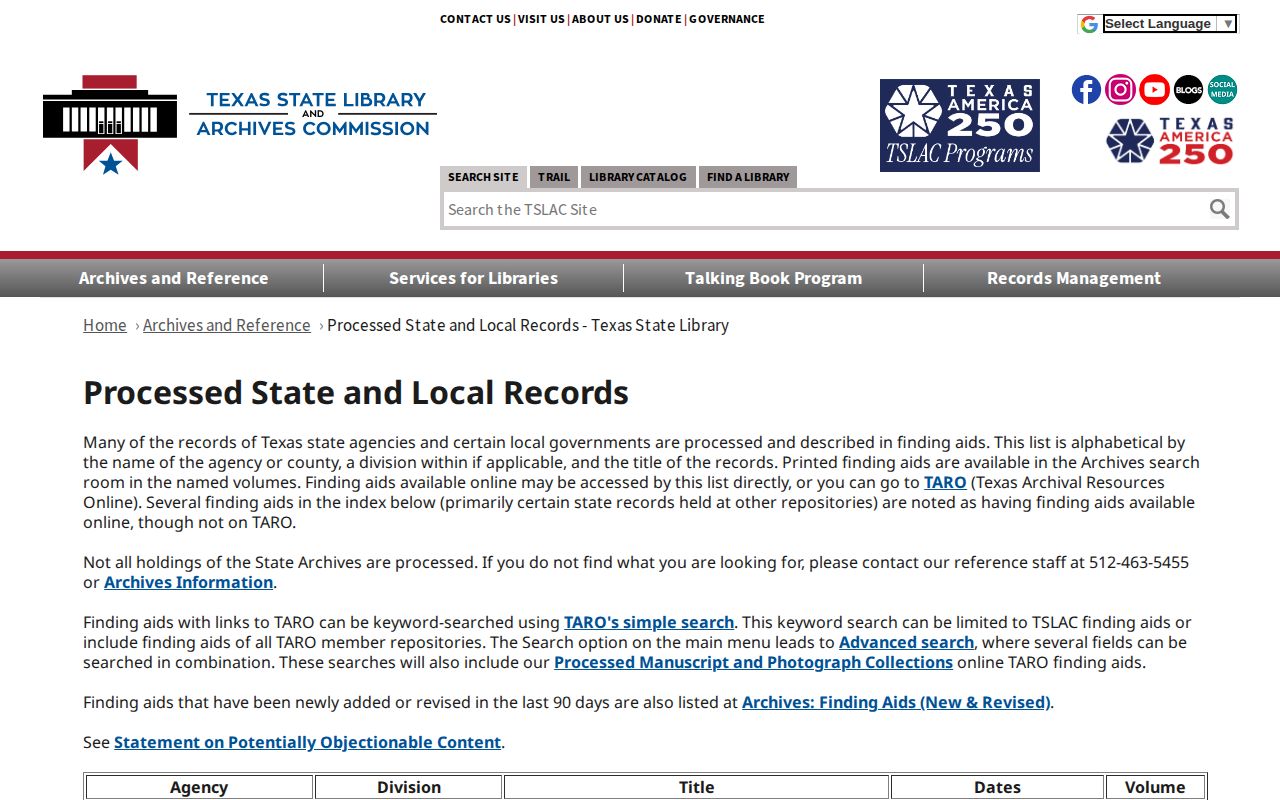Follow the Contact Us link
Viewport: 1280px width, 800px height.
(475, 19)
